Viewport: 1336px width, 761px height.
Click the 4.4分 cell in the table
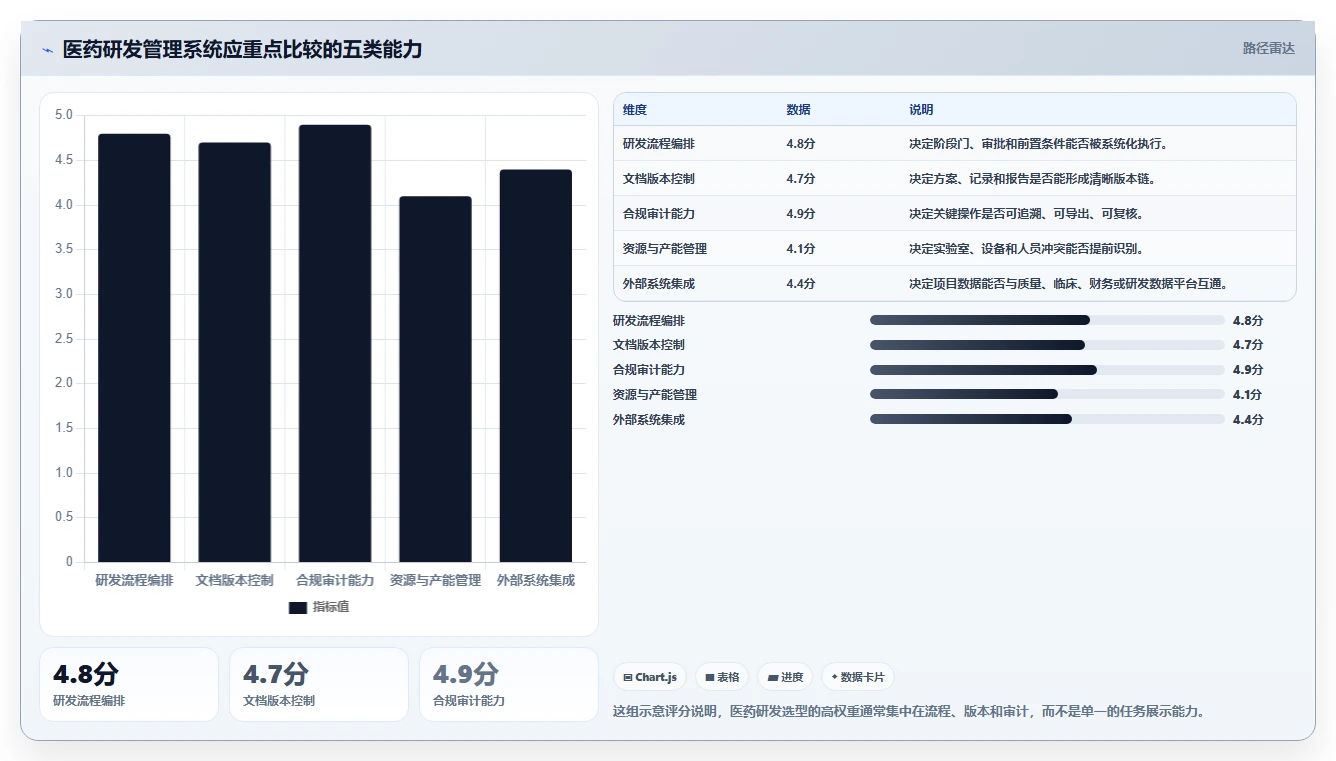[x=800, y=284]
